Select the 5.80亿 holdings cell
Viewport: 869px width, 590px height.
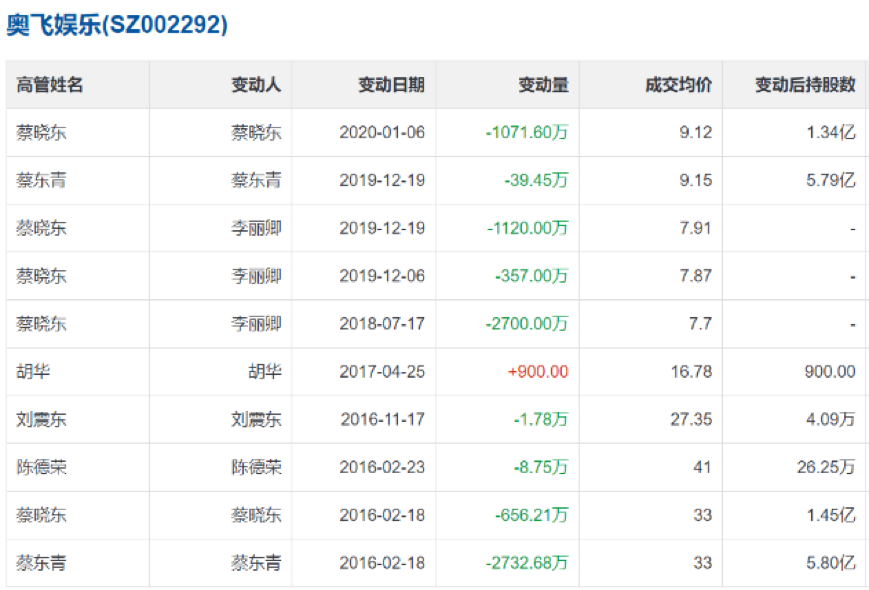click(x=831, y=563)
